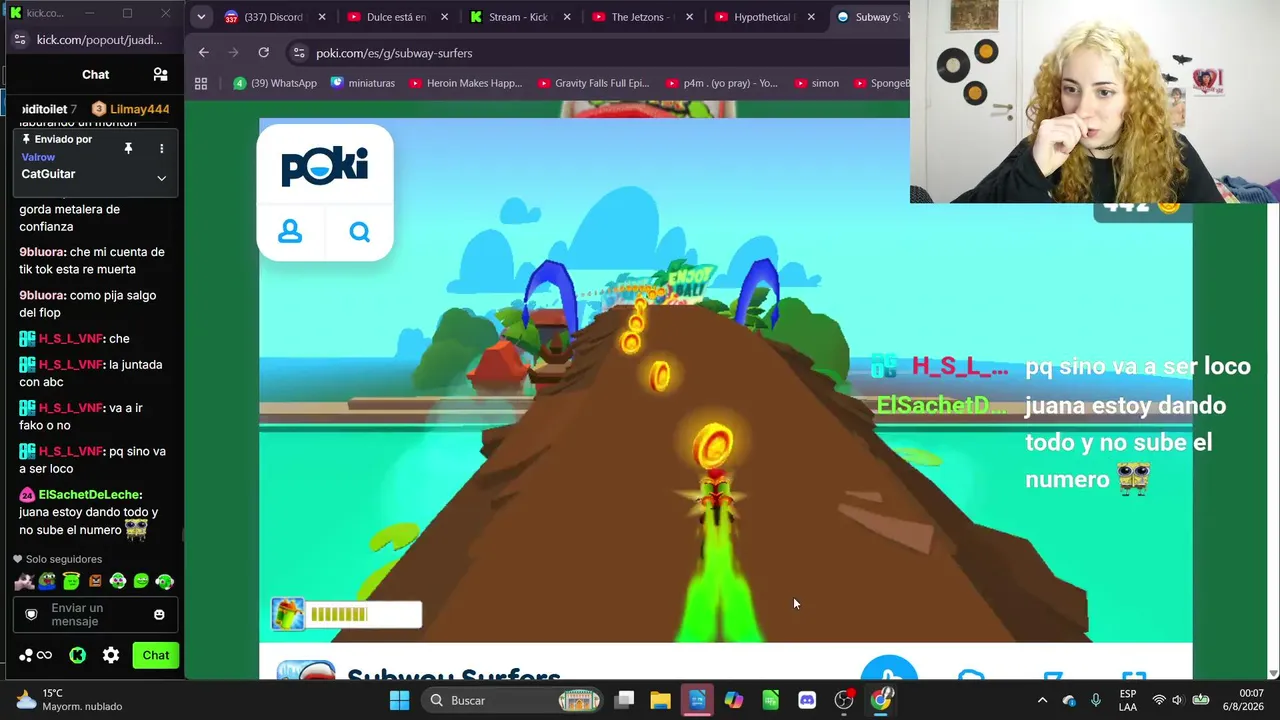Click the chat identity badge icon
This screenshot has width=1280, height=720.
click(31, 614)
